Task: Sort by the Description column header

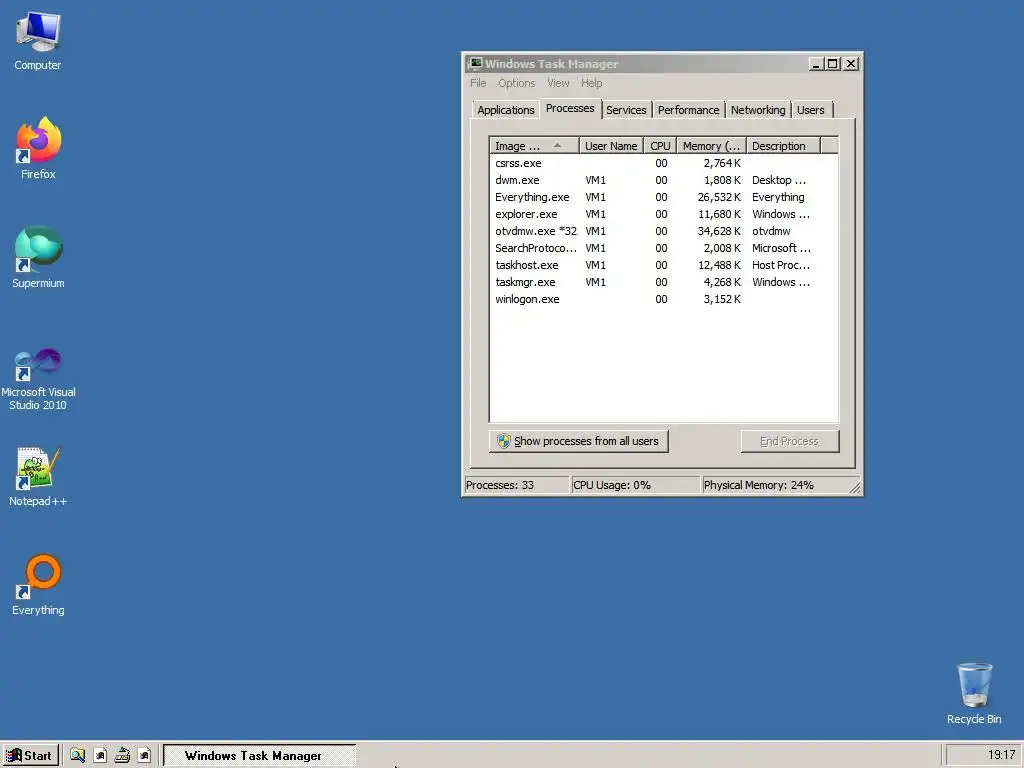Action: point(783,146)
